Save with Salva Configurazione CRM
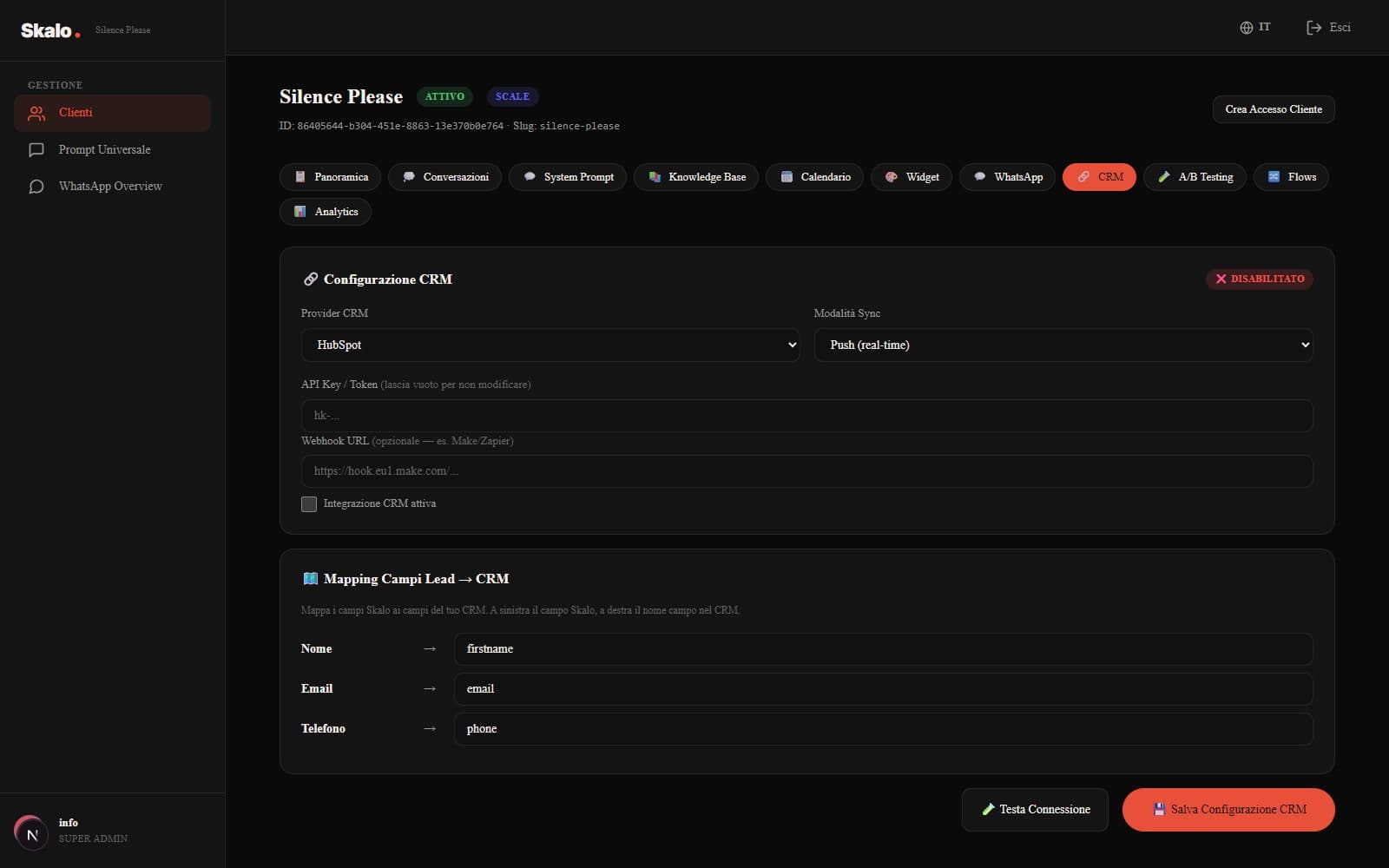1389x868 pixels. point(1228,810)
